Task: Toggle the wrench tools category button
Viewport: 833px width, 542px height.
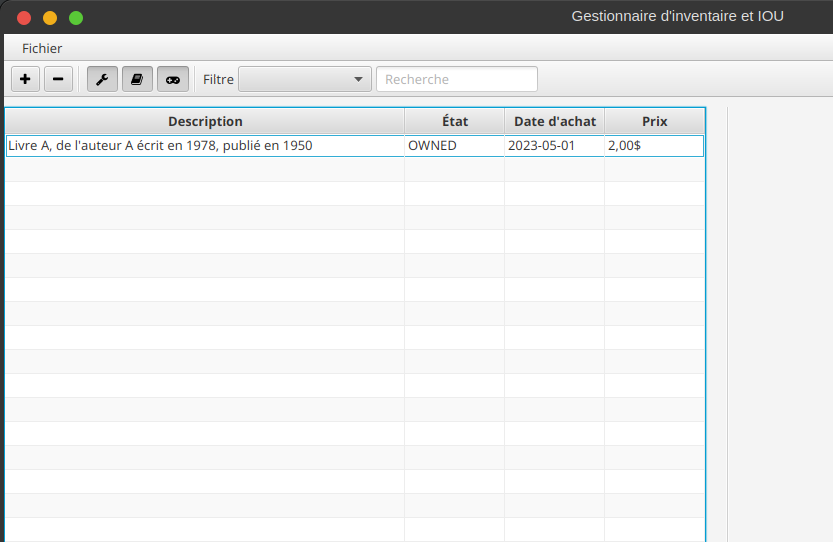Action: point(102,79)
